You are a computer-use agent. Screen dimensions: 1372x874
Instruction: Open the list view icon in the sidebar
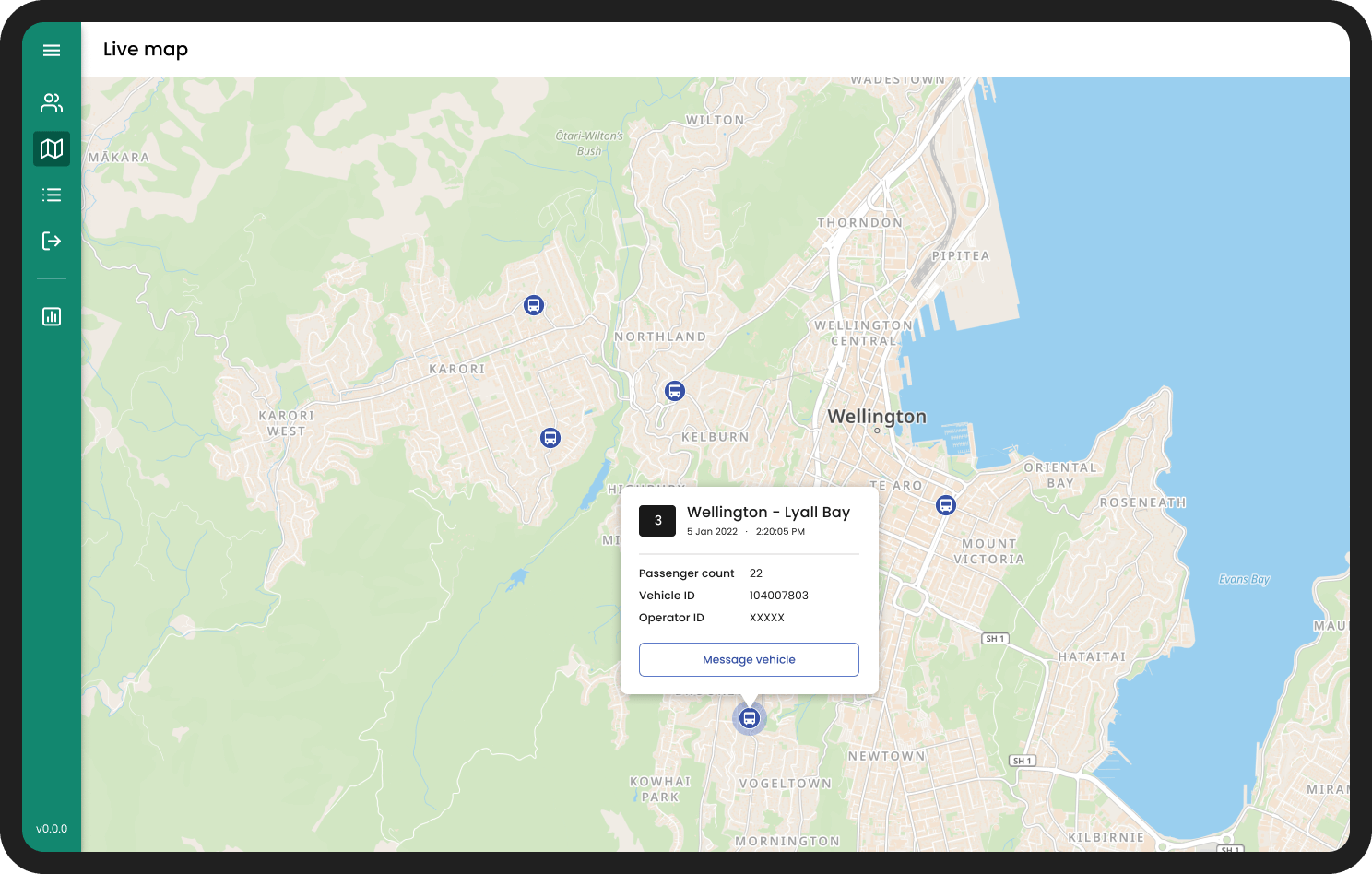pyautogui.click(x=52, y=195)
